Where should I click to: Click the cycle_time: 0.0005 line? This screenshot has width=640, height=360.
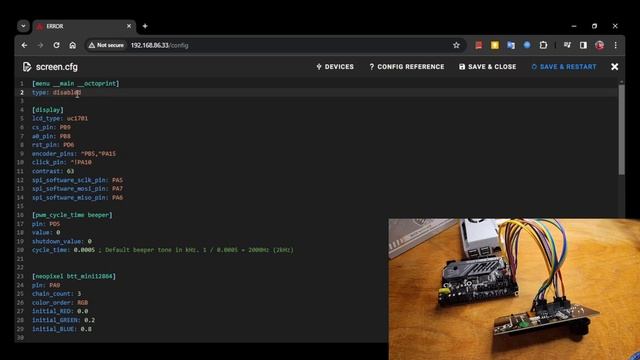(163, 250)
